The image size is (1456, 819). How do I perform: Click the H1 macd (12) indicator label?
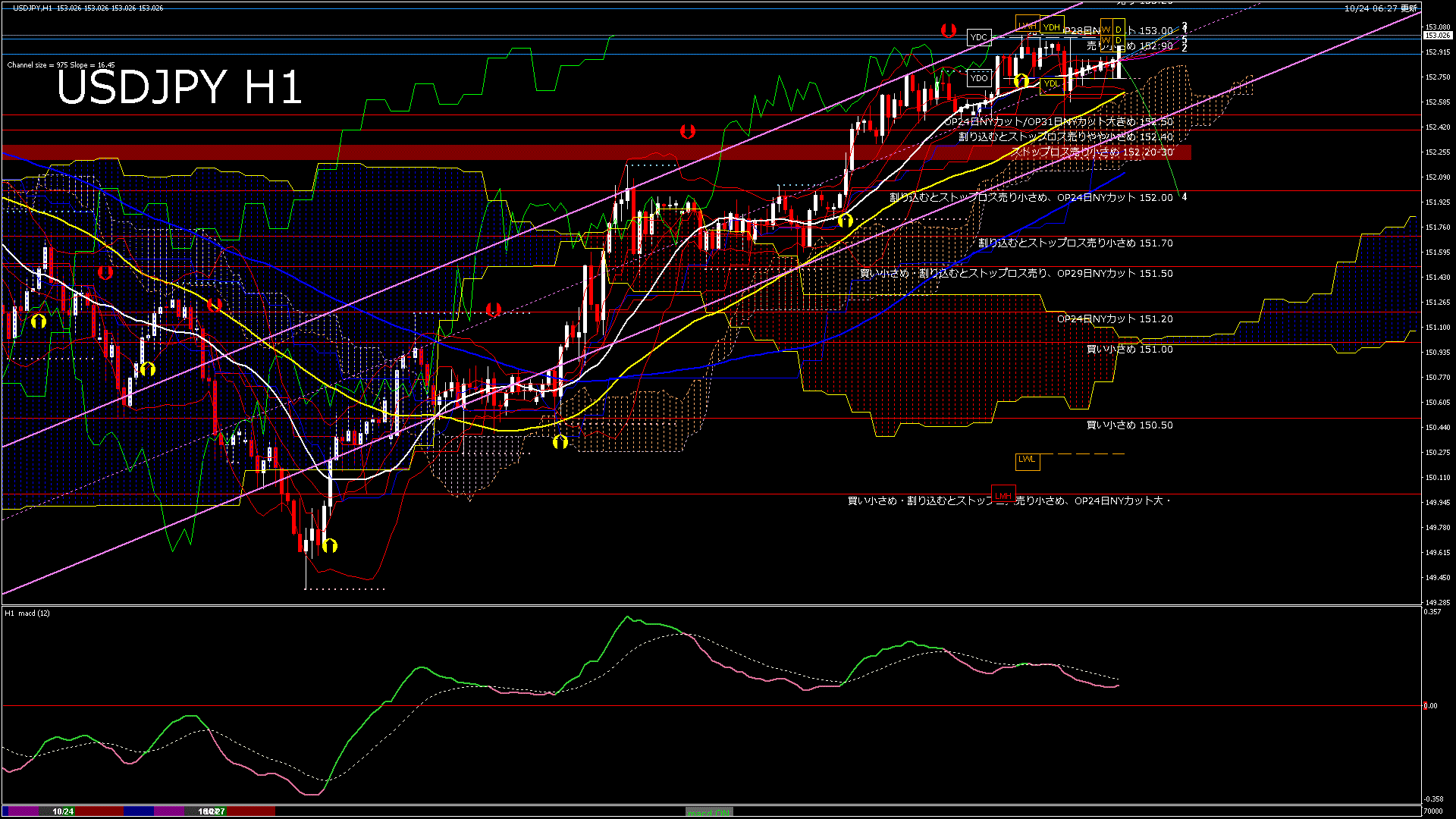tap(27, 613)
